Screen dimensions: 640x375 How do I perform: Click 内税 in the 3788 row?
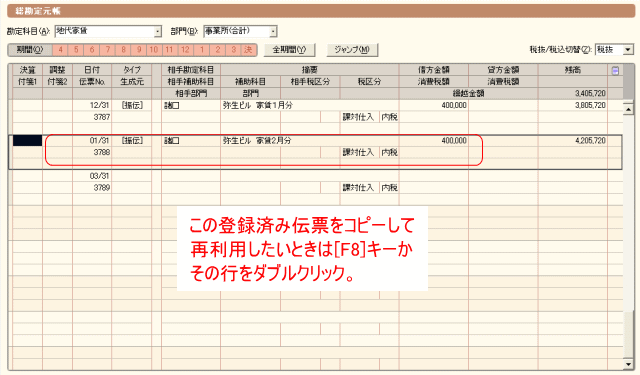click(389, 153)
